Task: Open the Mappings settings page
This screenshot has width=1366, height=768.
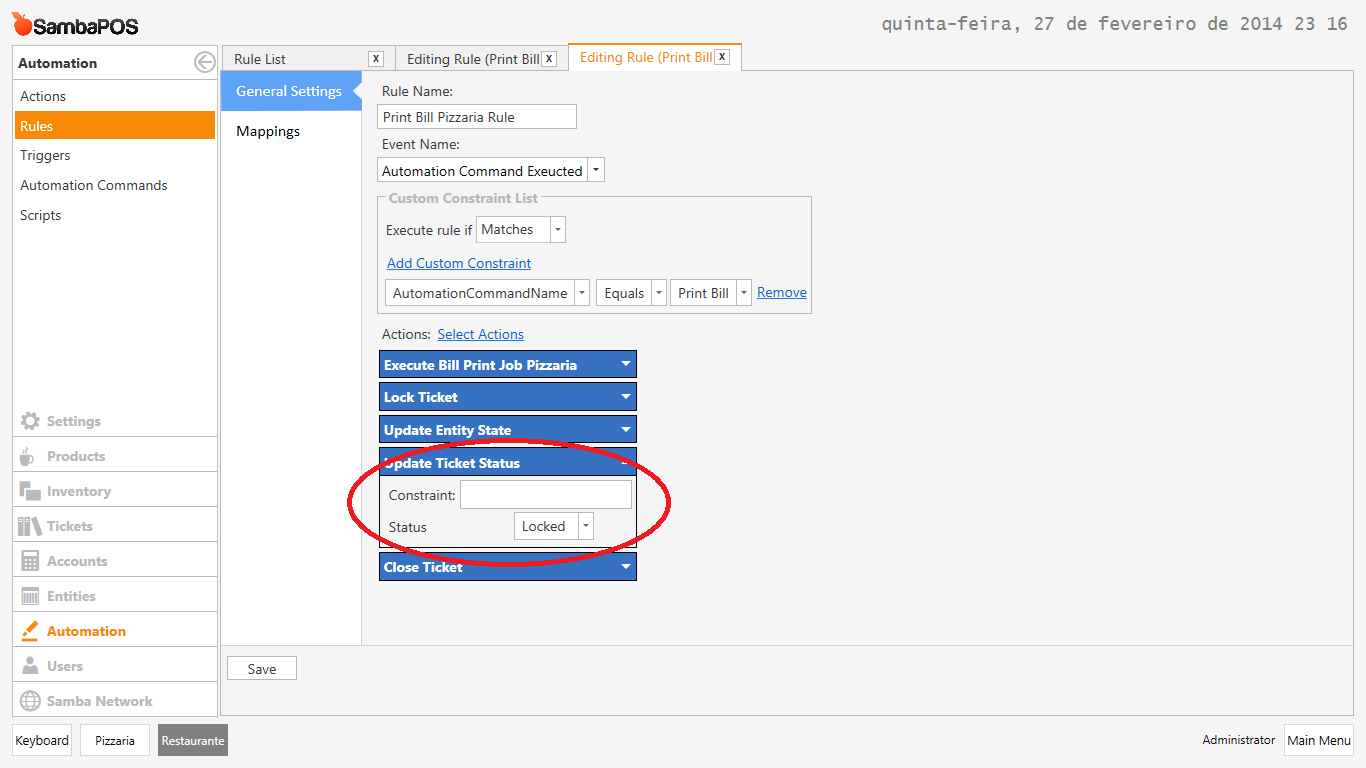Action: pos(267,130)
